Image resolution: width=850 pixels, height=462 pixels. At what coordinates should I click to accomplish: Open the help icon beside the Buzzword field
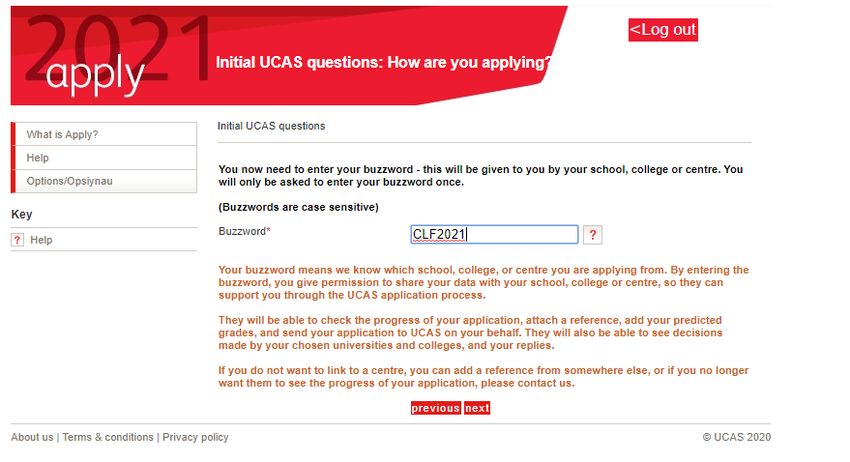[593, 235]
